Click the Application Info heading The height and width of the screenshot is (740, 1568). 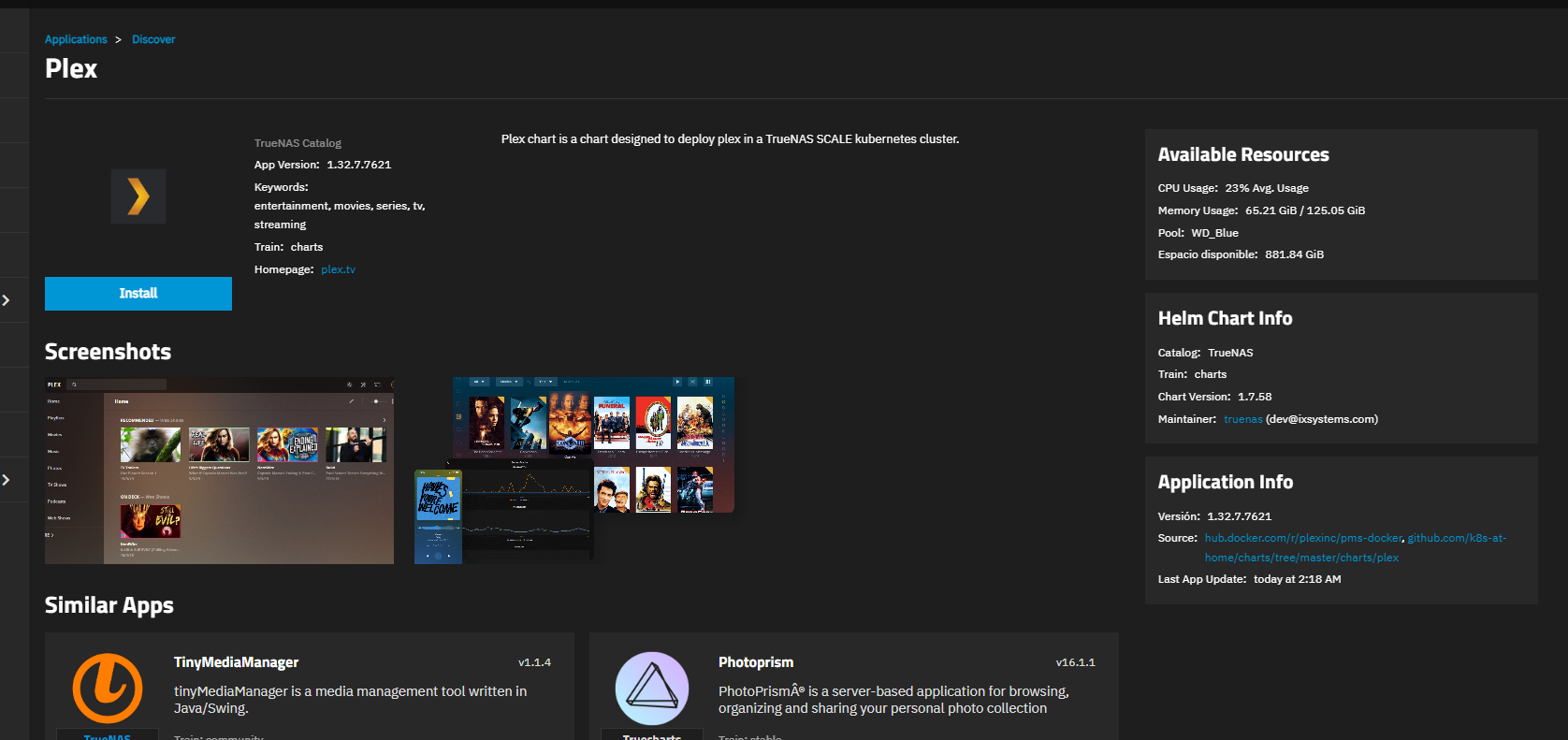pyautogui.click(x=1226, y=483)
